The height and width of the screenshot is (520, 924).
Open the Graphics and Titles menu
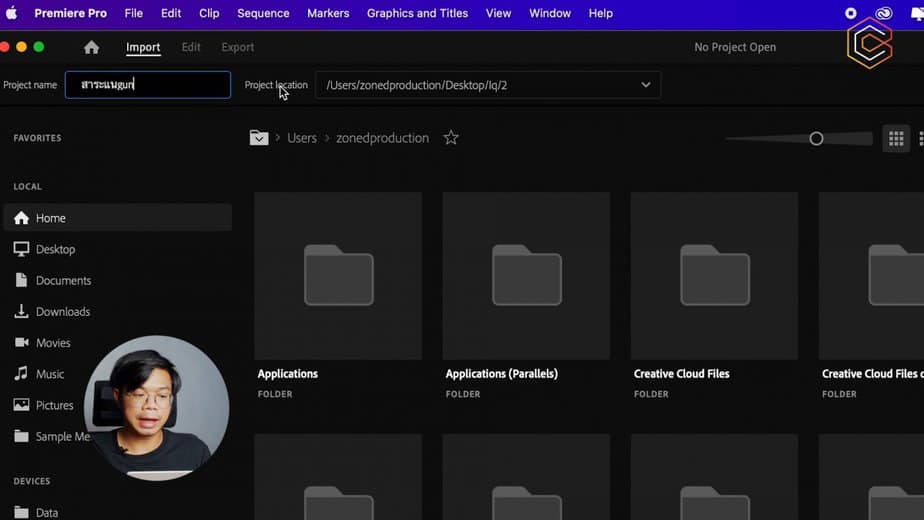[x=417, y=13]
